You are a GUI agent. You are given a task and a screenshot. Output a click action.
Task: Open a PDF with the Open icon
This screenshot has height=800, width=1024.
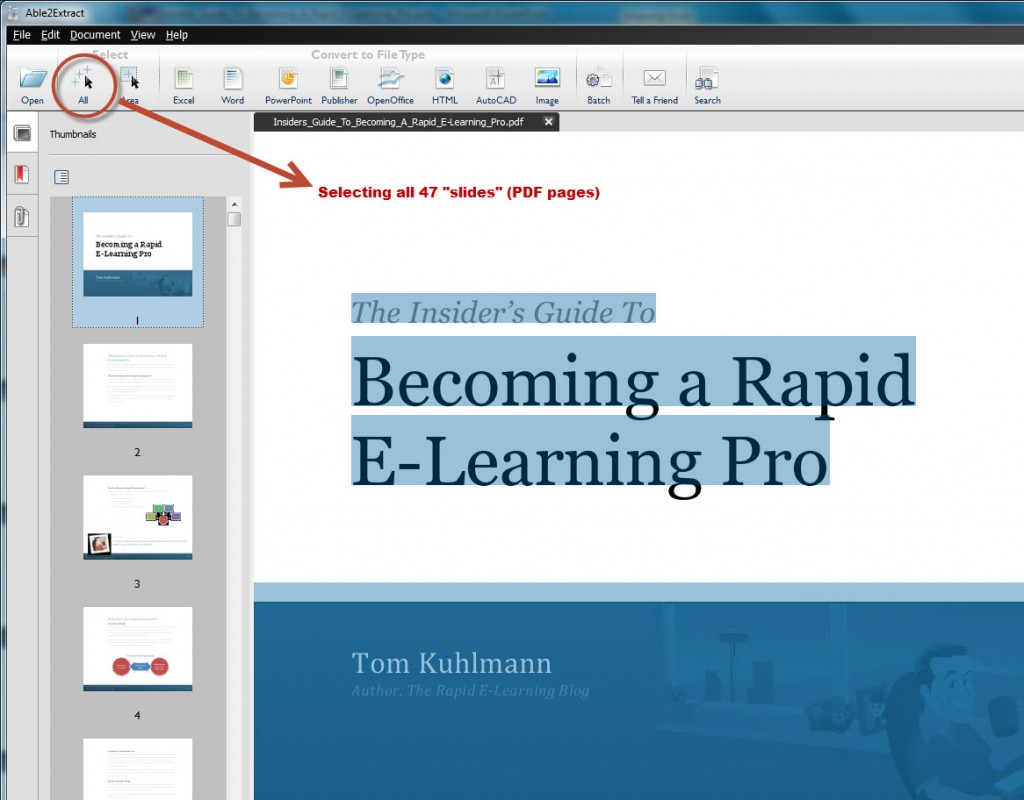coord(32,86)
